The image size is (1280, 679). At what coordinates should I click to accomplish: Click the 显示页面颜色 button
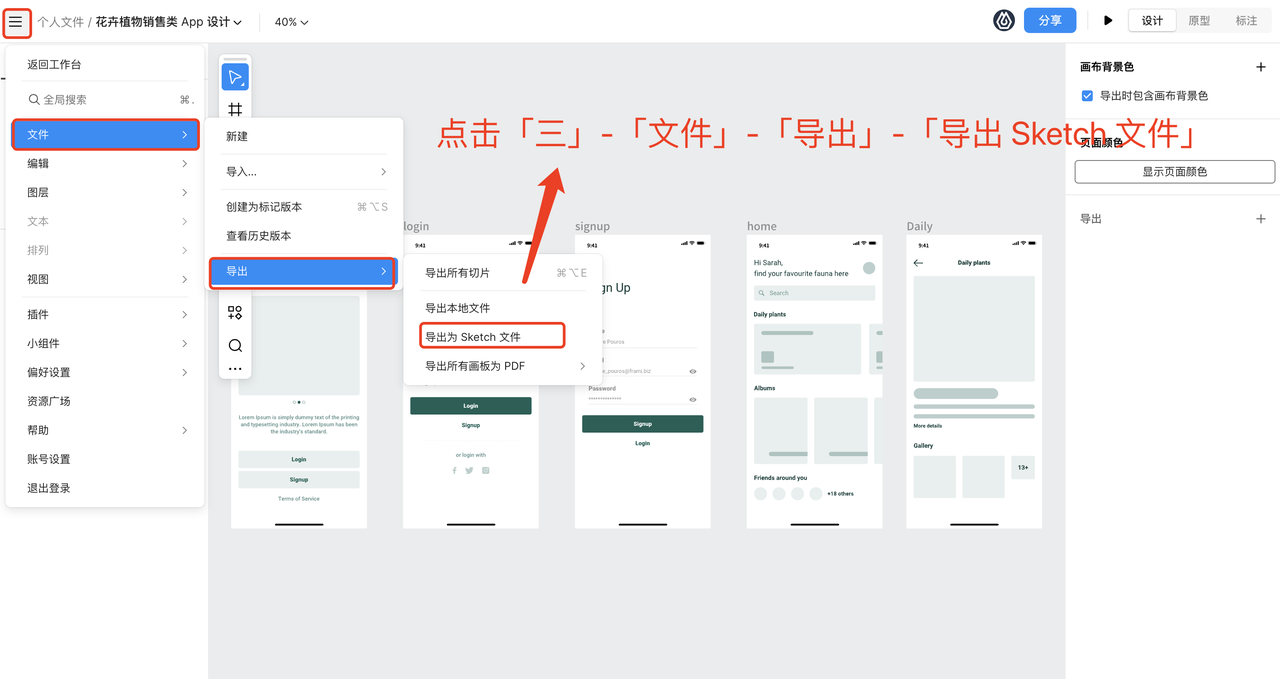click(1174, 172)
